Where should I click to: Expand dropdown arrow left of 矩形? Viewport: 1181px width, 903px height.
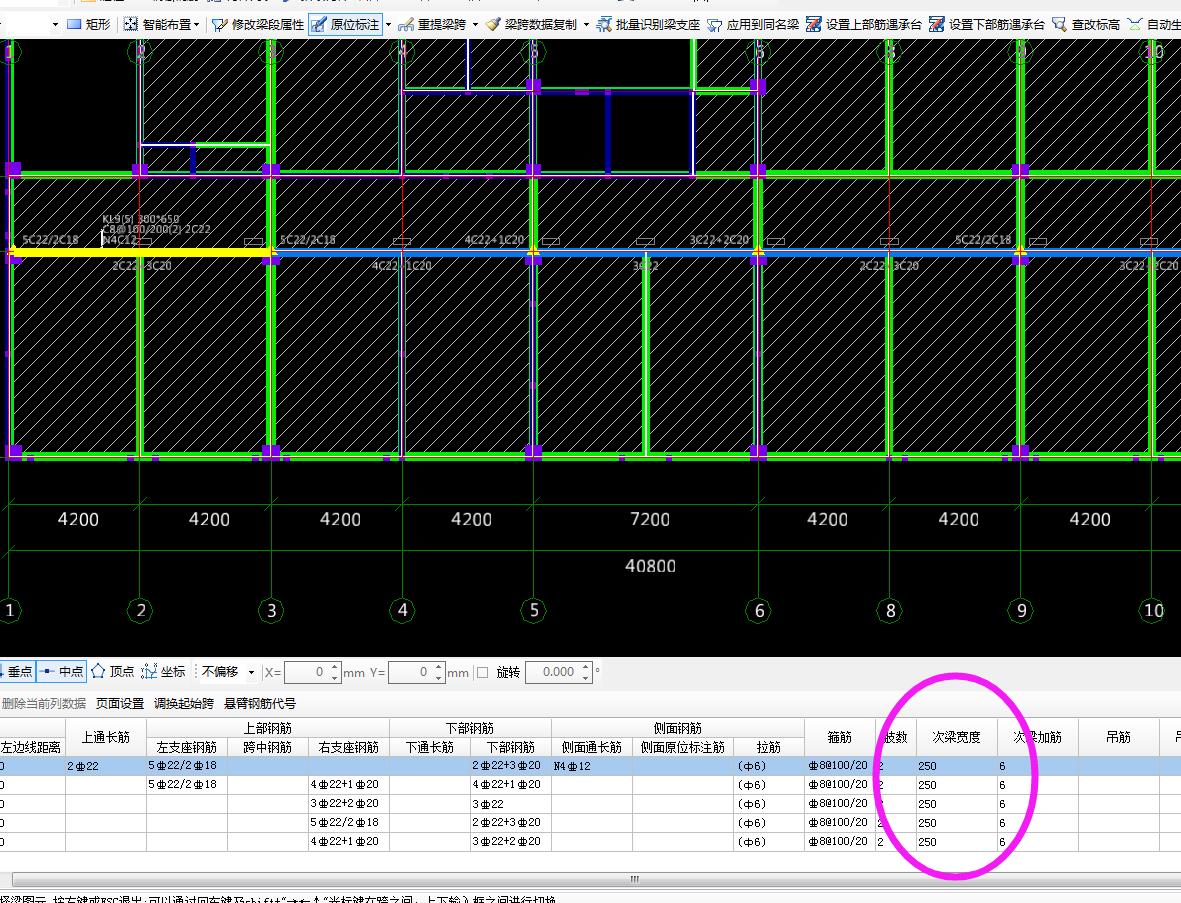coord(55,25)
